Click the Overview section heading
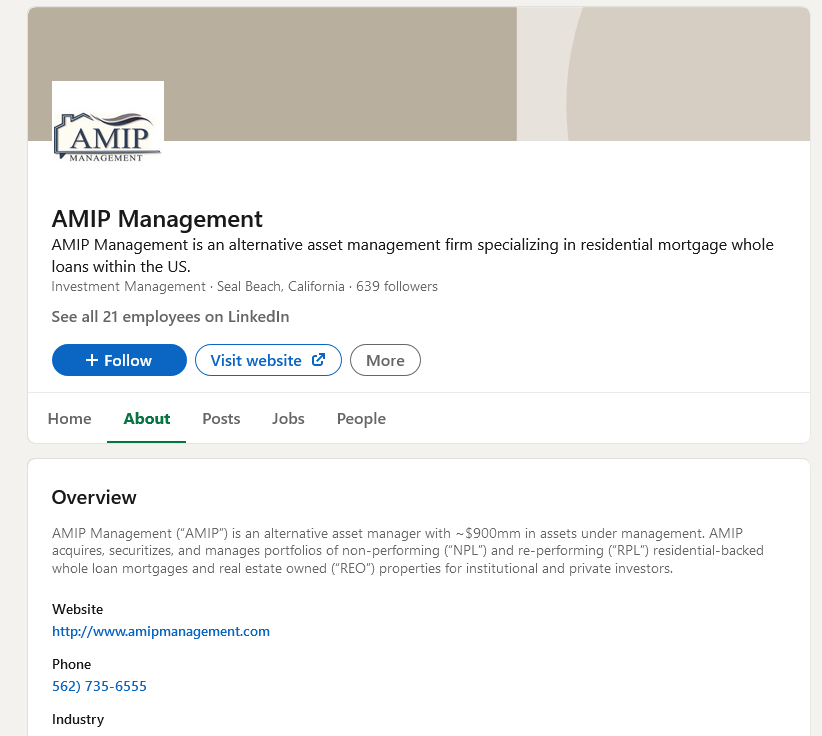 (x=94, y=497)
